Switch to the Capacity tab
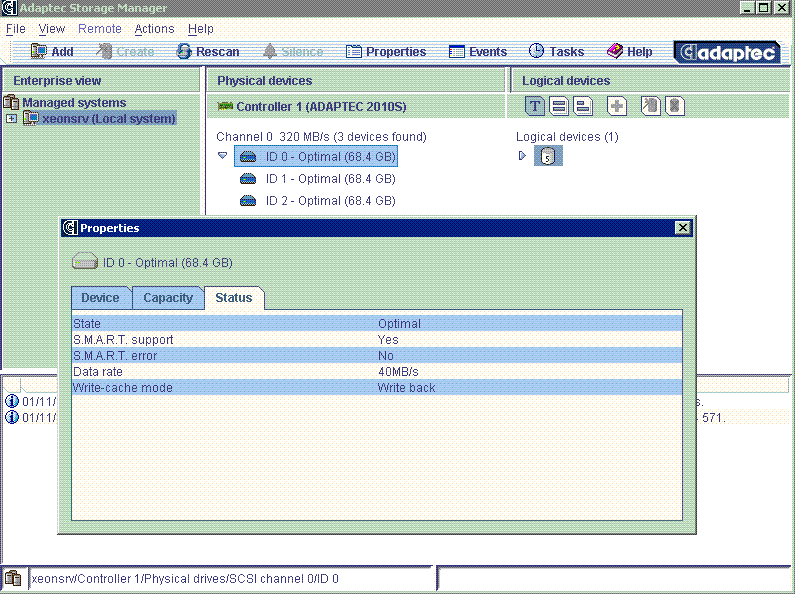 coord(168,298)
